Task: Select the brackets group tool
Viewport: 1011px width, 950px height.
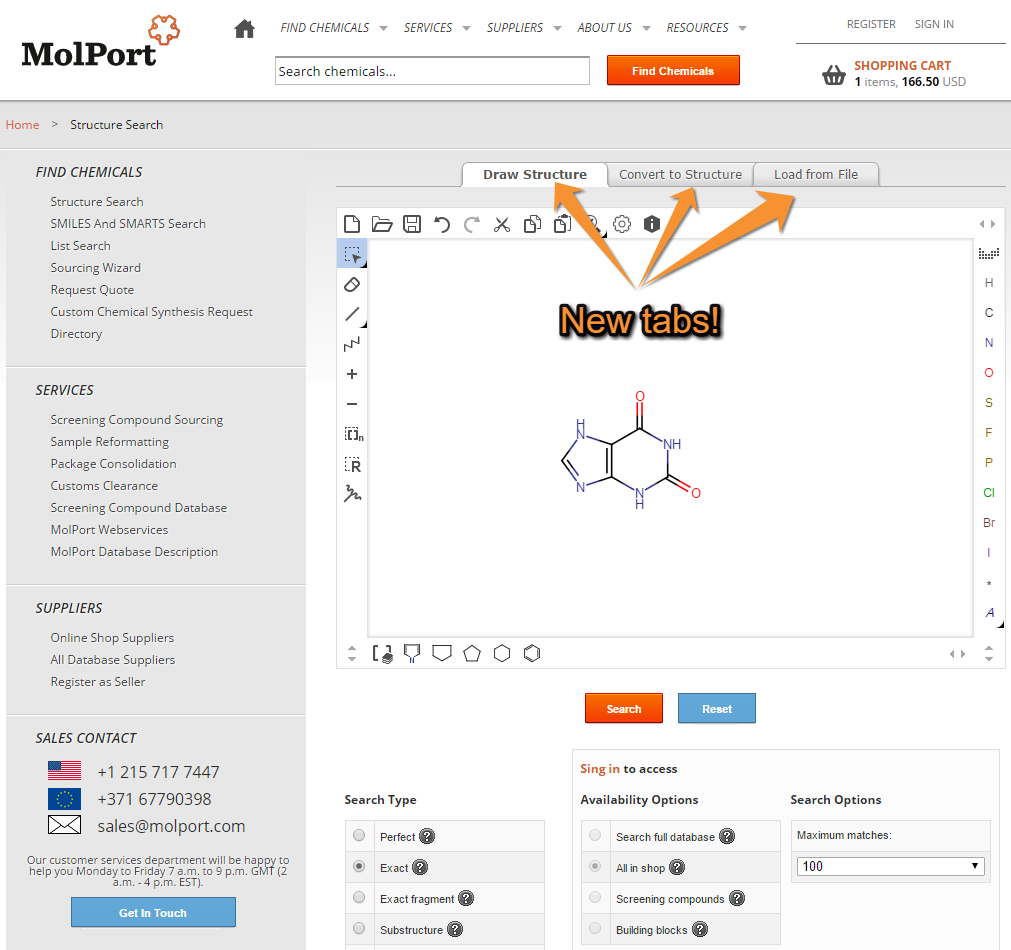Action: point(353,434)
